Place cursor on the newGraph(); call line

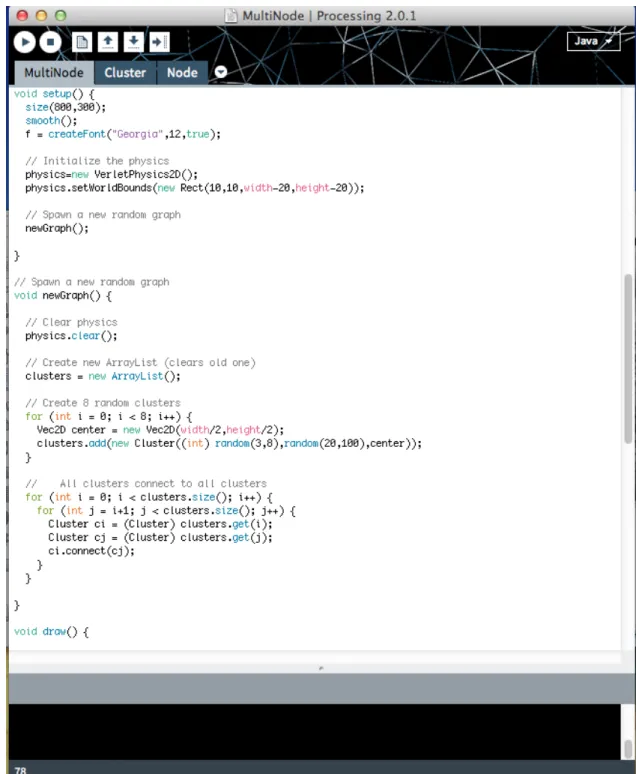point(57,229)
